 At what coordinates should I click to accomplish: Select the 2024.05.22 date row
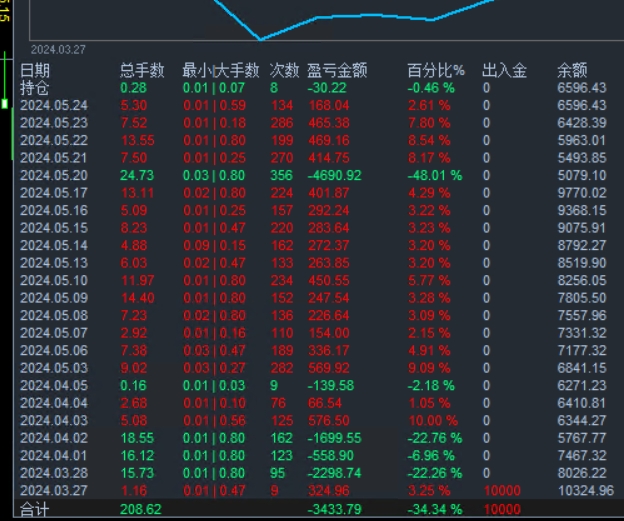[54, 140]
